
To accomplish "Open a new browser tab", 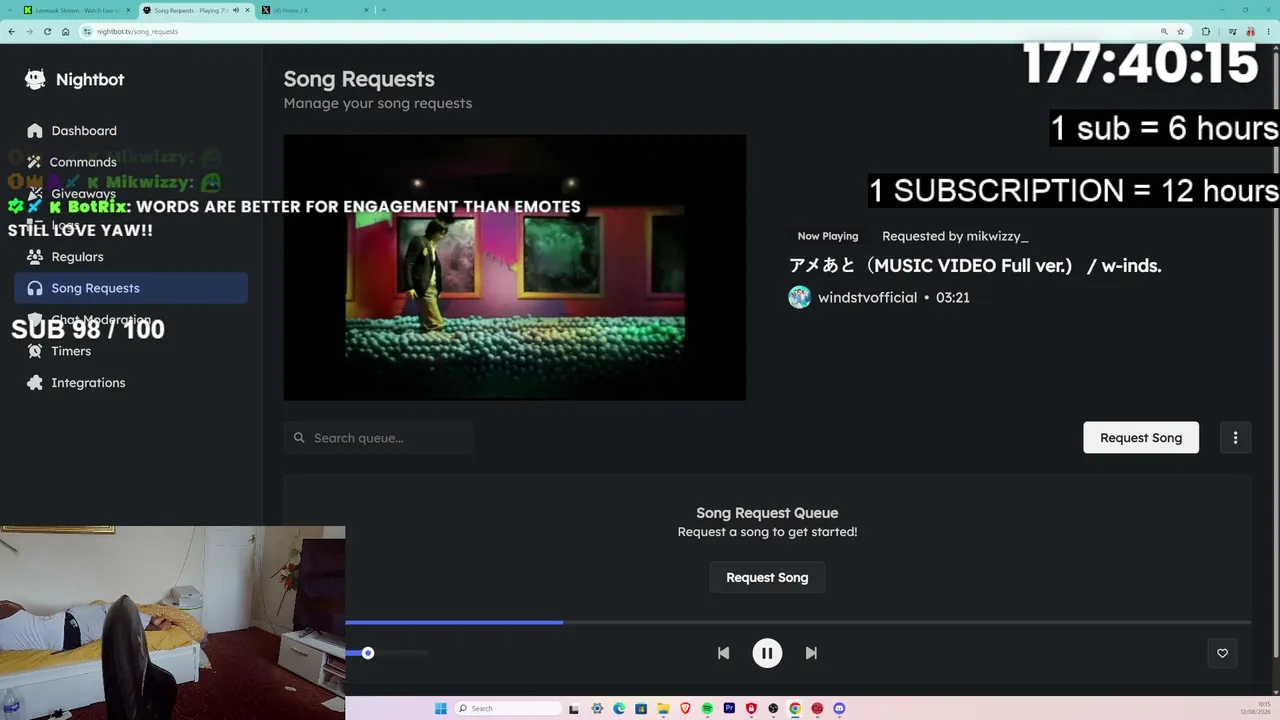I will pos(384,10).
